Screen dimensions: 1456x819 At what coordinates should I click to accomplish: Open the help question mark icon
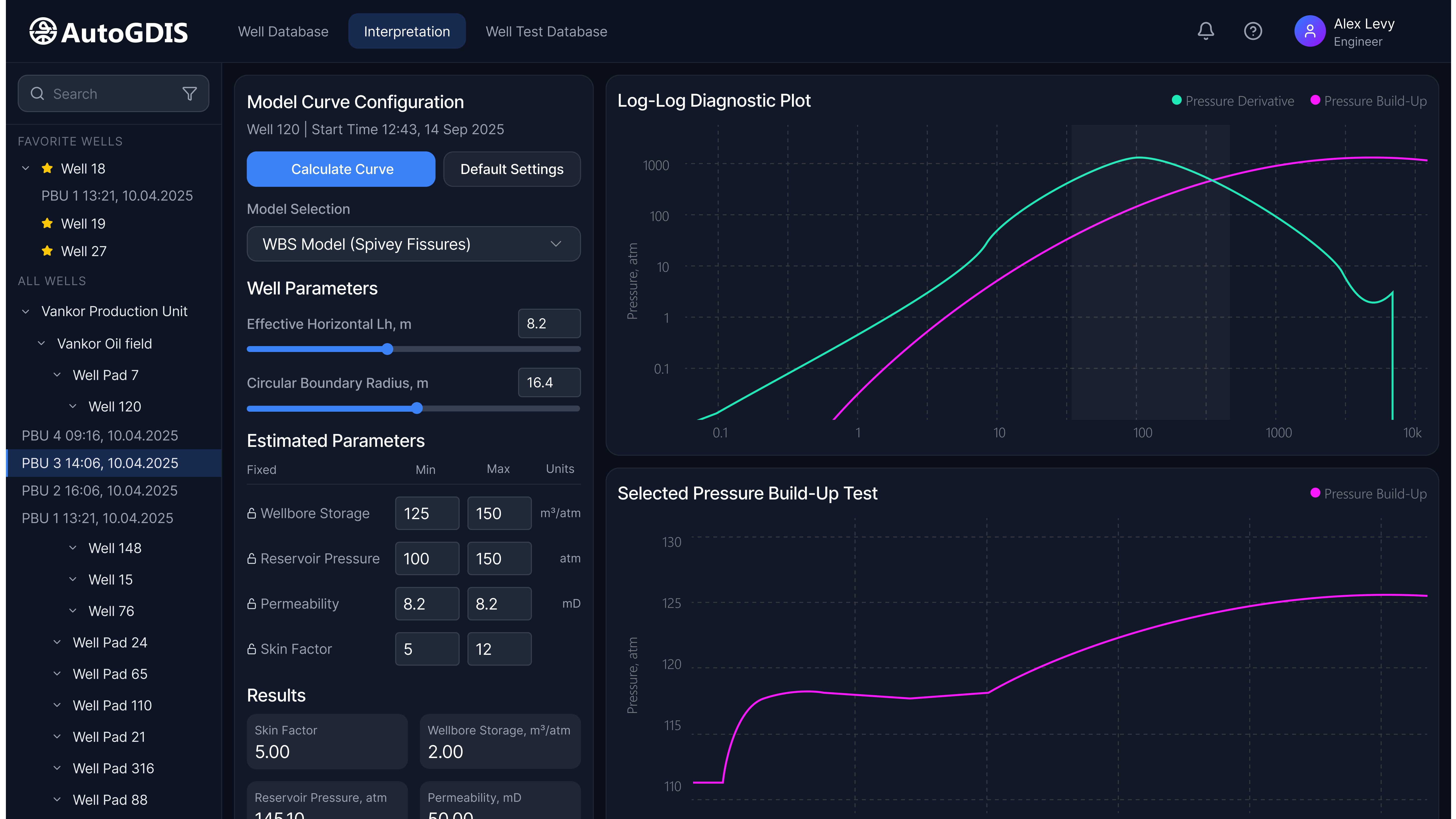coord(1252,31)
